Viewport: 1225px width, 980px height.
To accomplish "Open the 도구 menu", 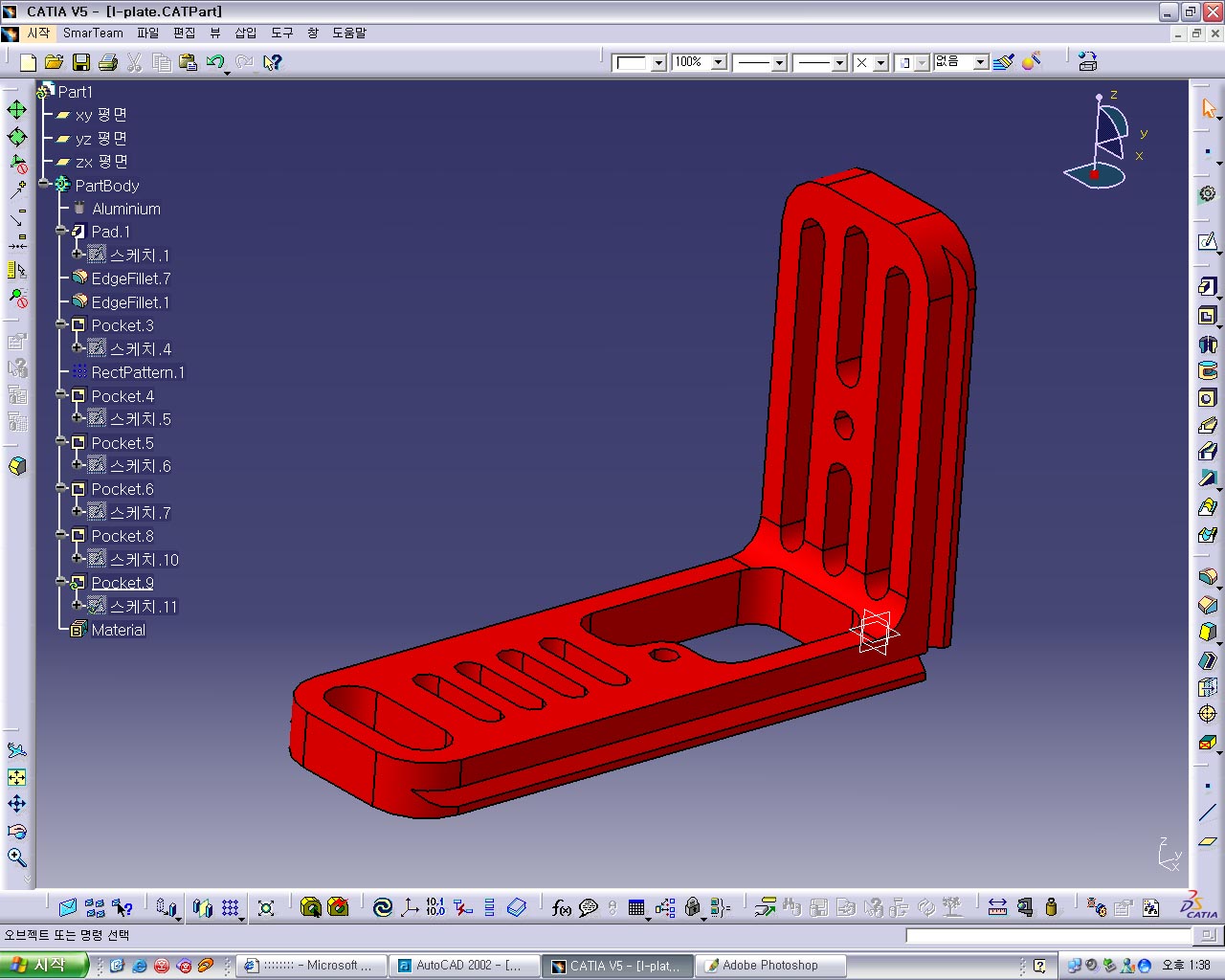I will pos(281,33).
